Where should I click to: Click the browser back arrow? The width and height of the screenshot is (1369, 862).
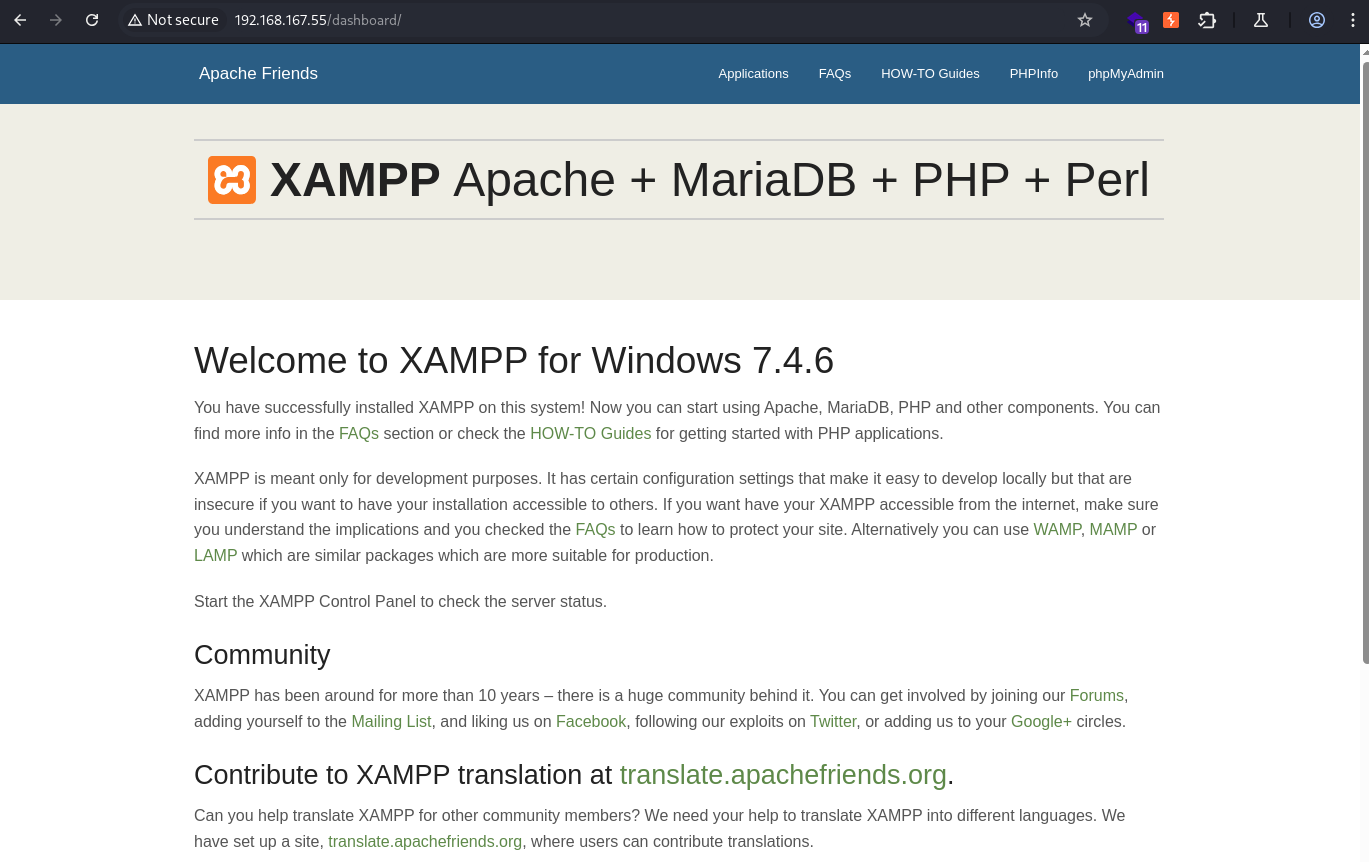click(x=20, y=20)
